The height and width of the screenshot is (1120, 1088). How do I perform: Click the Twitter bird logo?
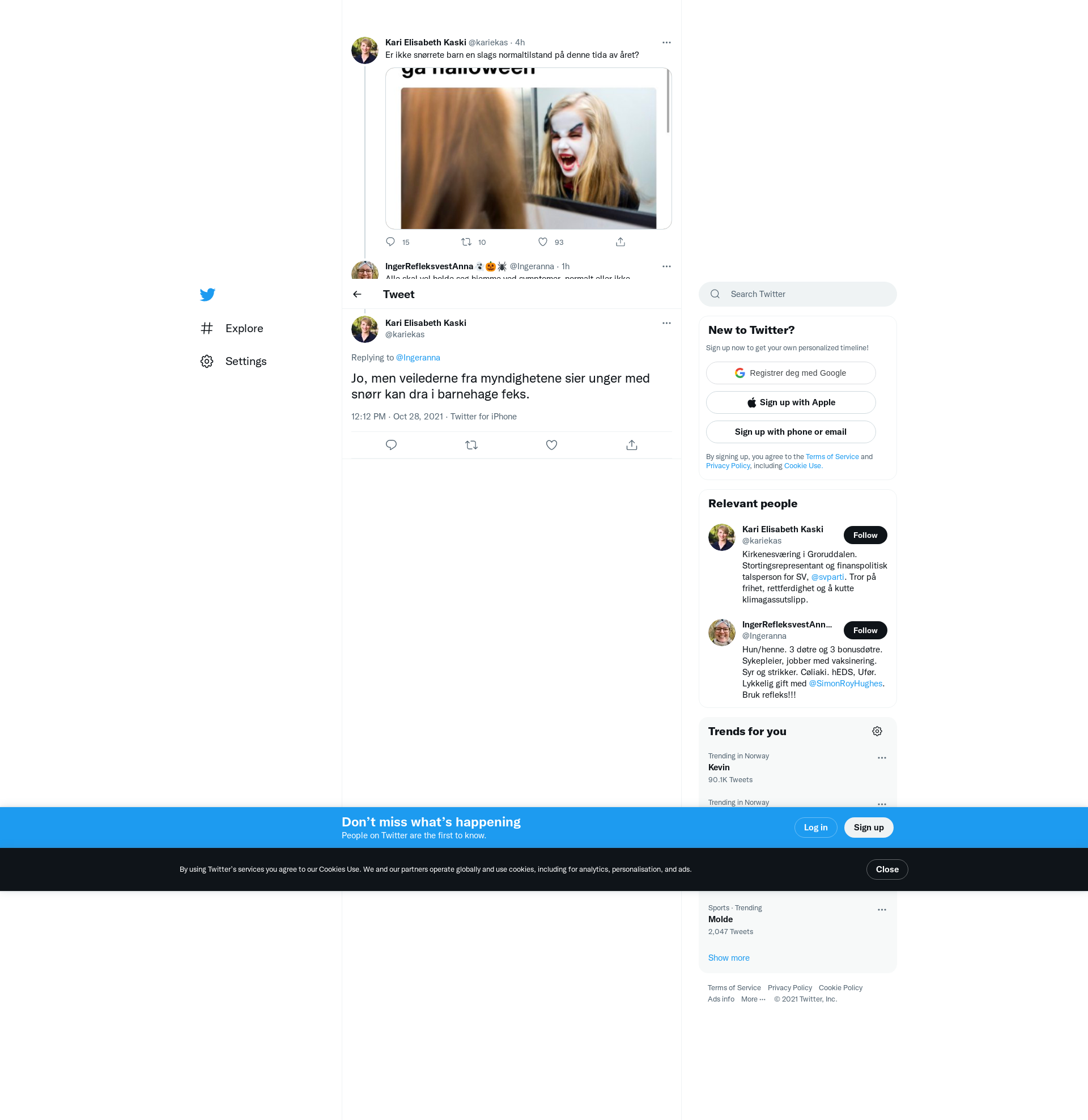tap(207, 294)
